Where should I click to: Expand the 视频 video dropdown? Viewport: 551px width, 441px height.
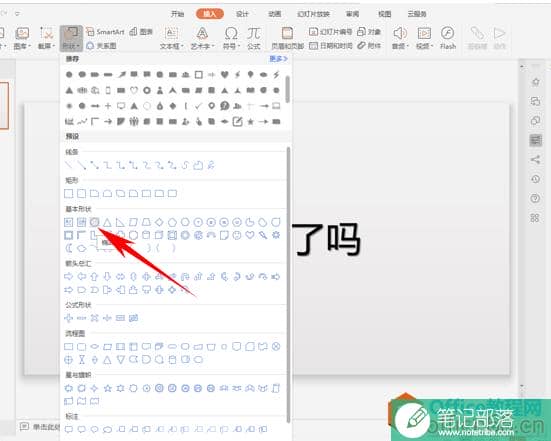[424, 38]
